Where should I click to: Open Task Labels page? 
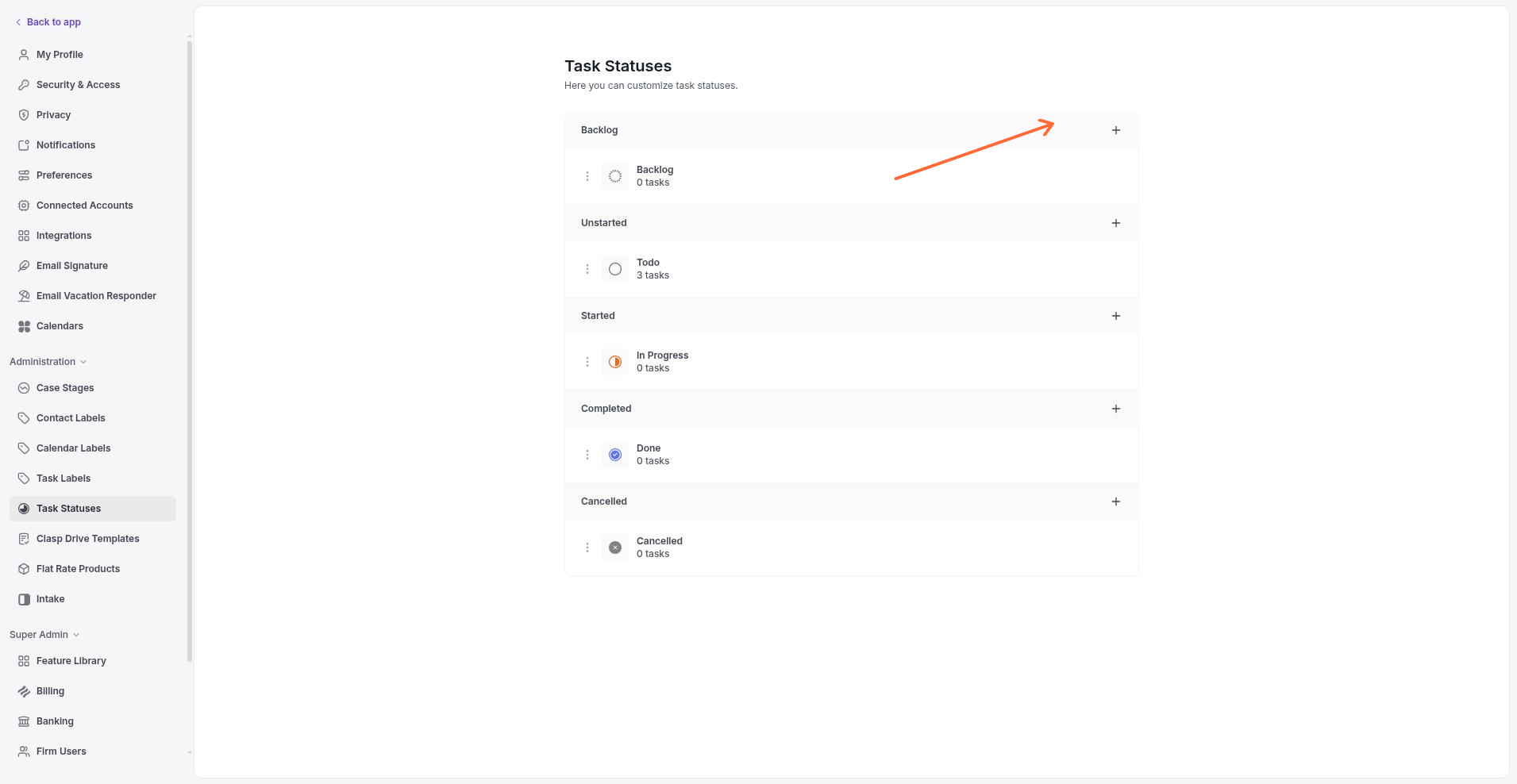click(93, 478)
